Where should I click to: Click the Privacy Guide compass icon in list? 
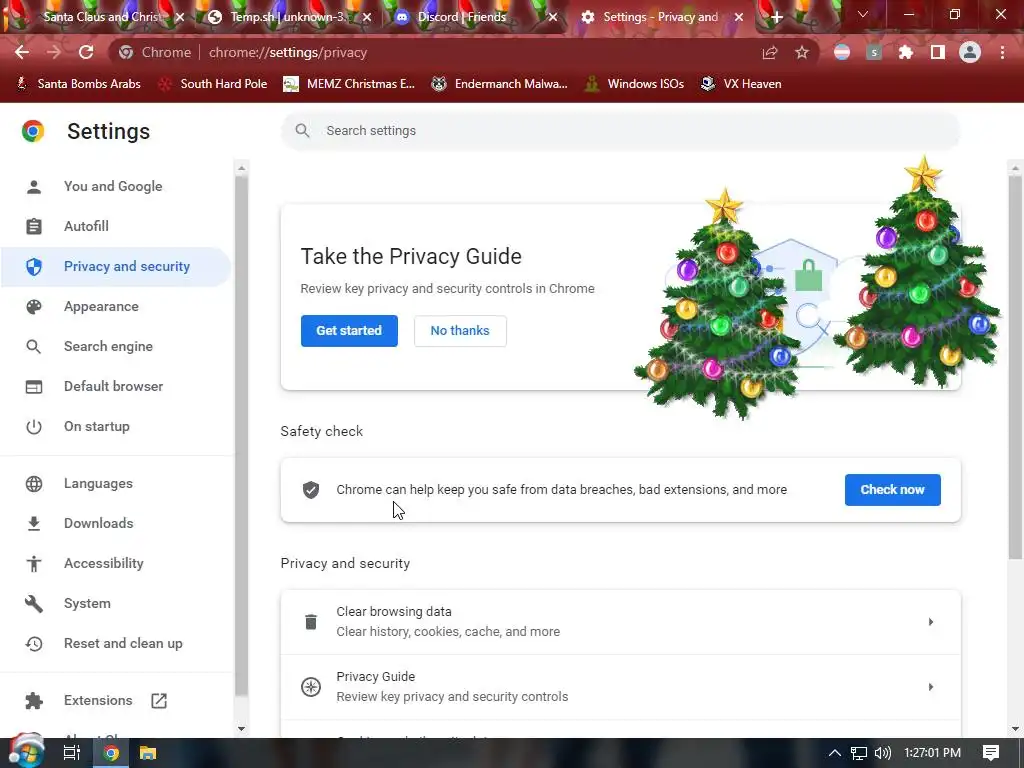tap(311, 686)
